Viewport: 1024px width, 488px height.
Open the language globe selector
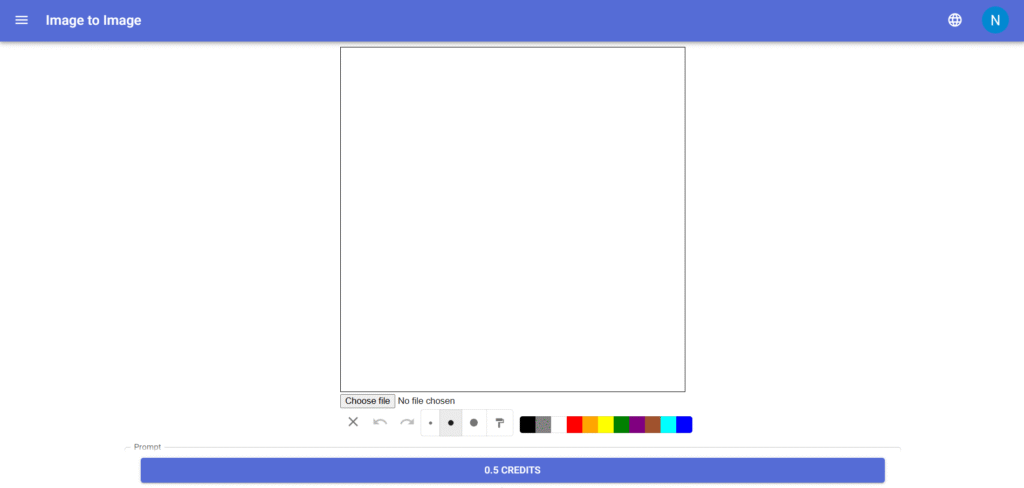point(955,20)
